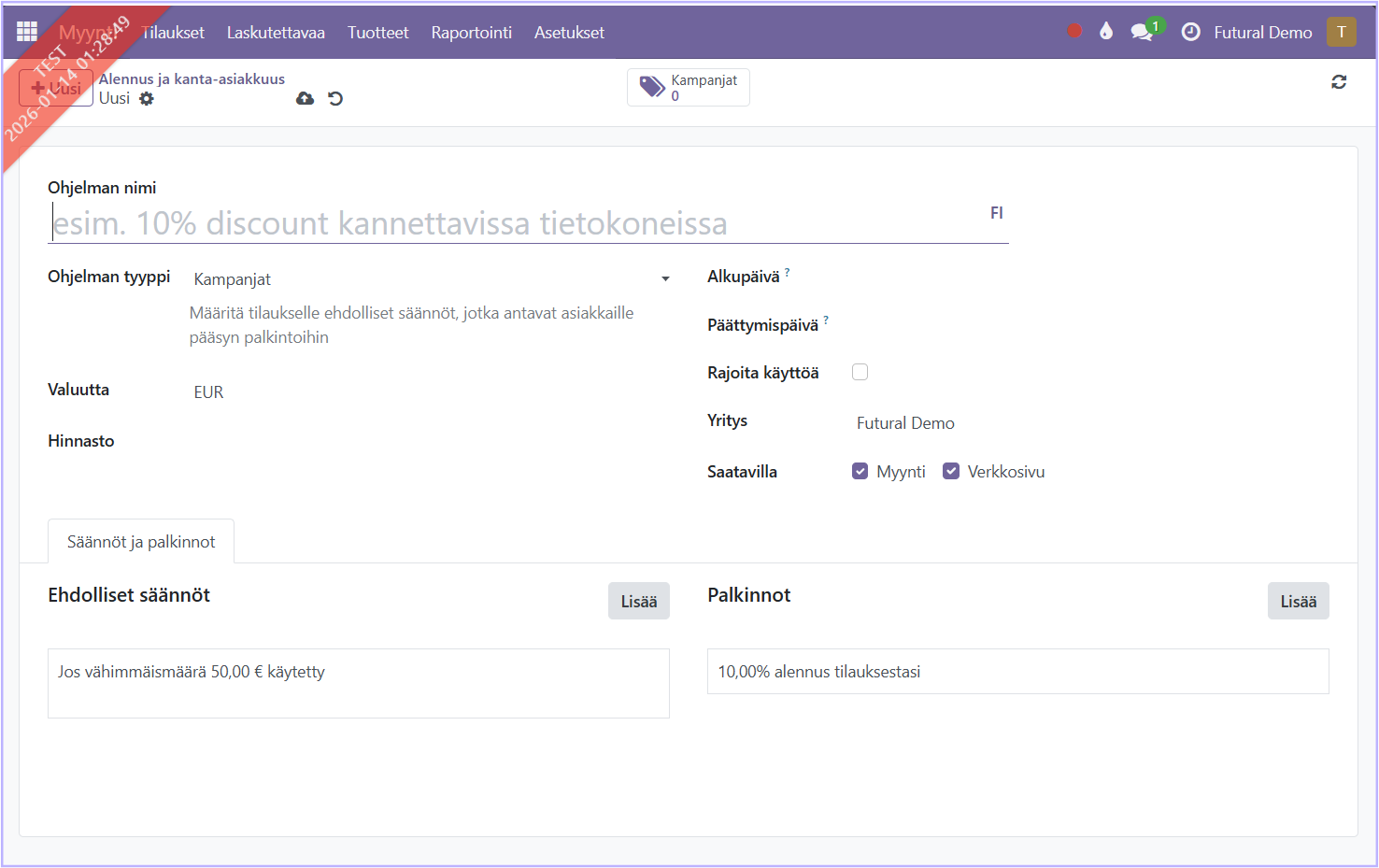Uncheck the Myynti checkbox
1379x868 pixels.
coord(860,471)
